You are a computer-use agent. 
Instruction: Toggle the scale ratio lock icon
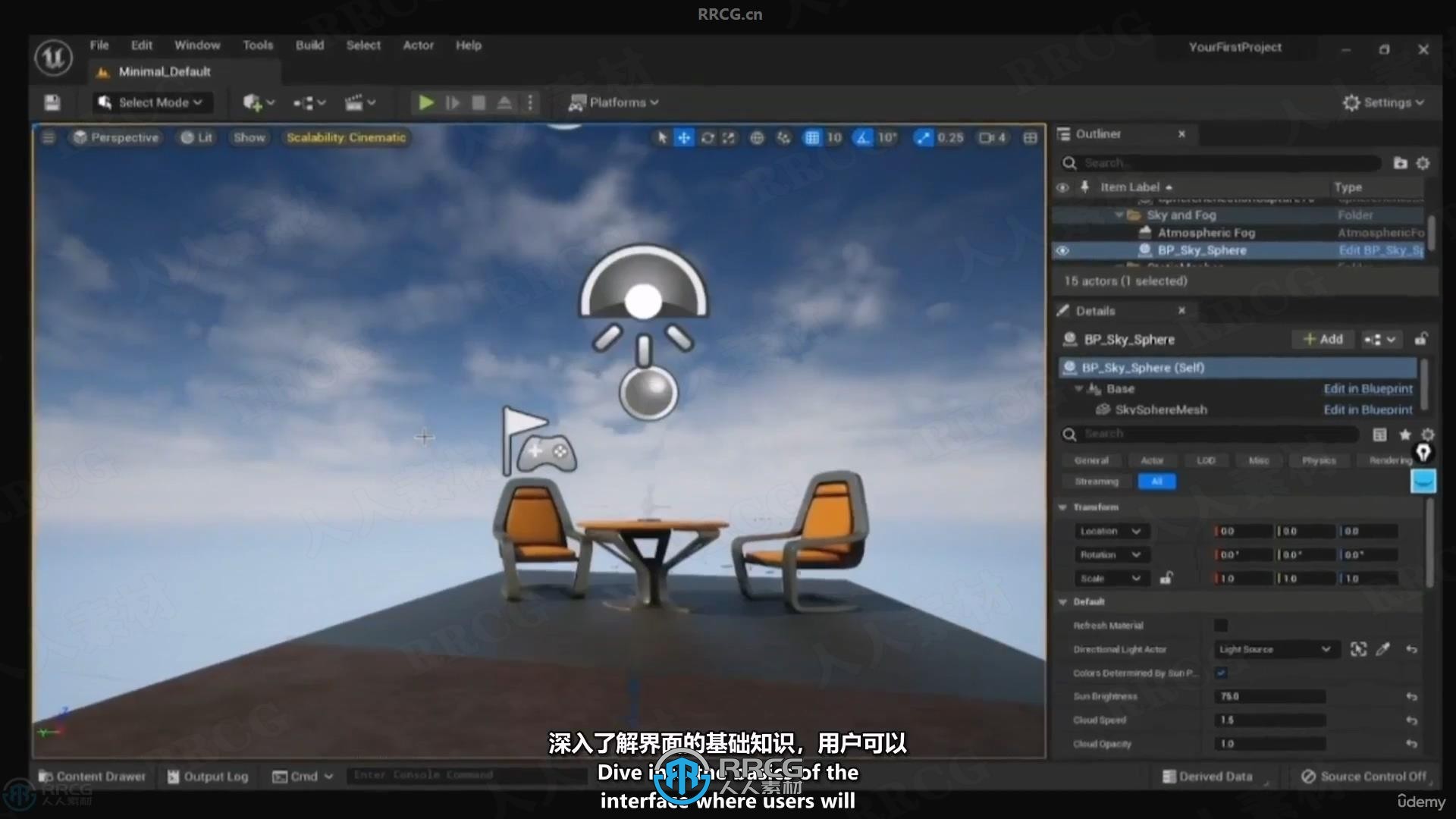[x=1166, y=578]
